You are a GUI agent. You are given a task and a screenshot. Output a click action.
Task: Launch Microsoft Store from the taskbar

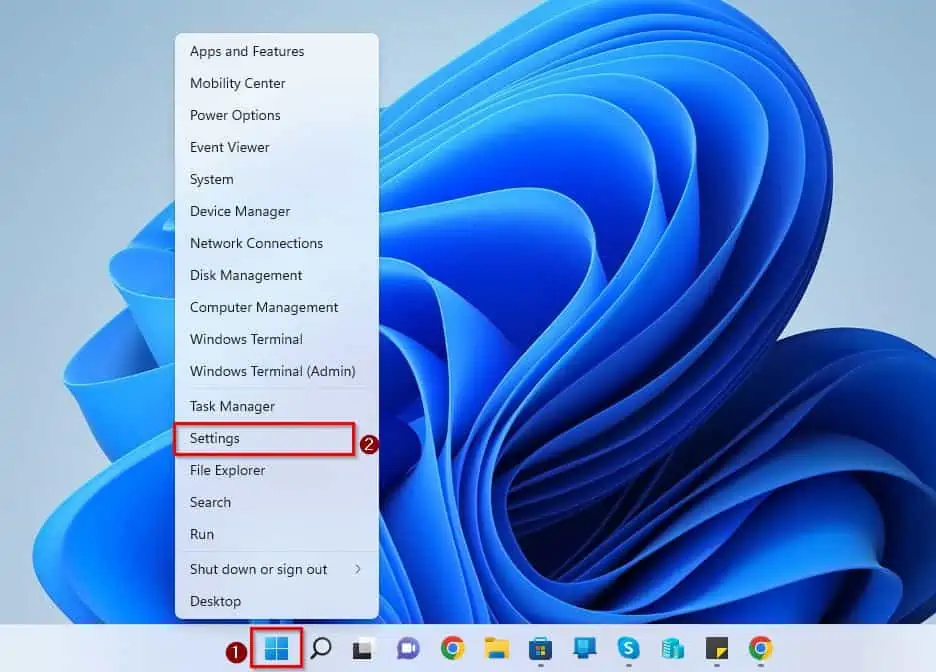coord(541,649)
